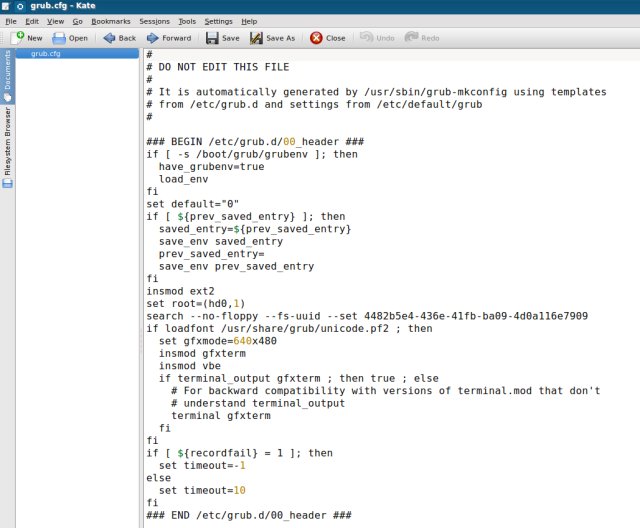Click the 'set gfxmode=640x480' line

pyautogui.click(x=218, y=341)
